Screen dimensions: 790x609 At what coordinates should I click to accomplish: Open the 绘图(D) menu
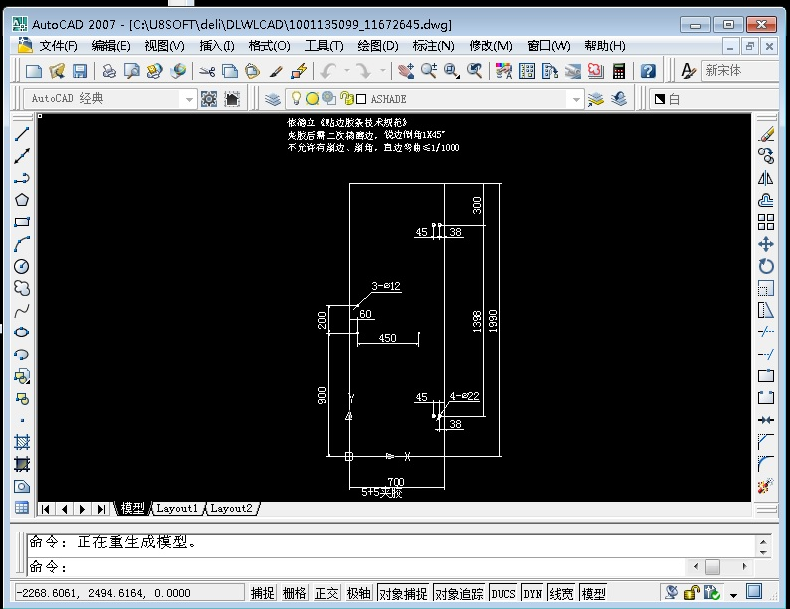point(378,45)
